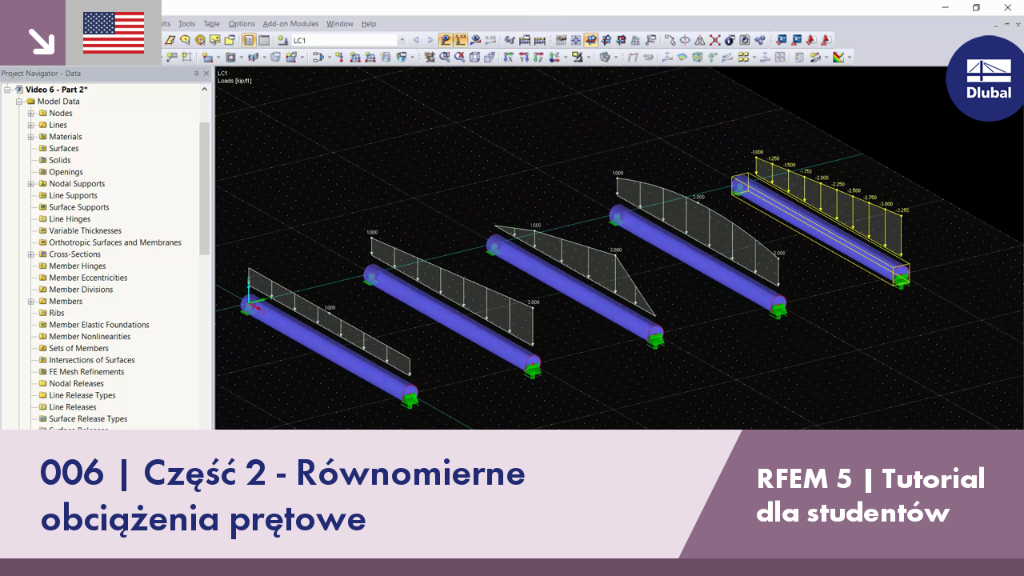The image size is (1024, 576).
Task: Toggle the Project Navigator panel icon
Action: 249,40
